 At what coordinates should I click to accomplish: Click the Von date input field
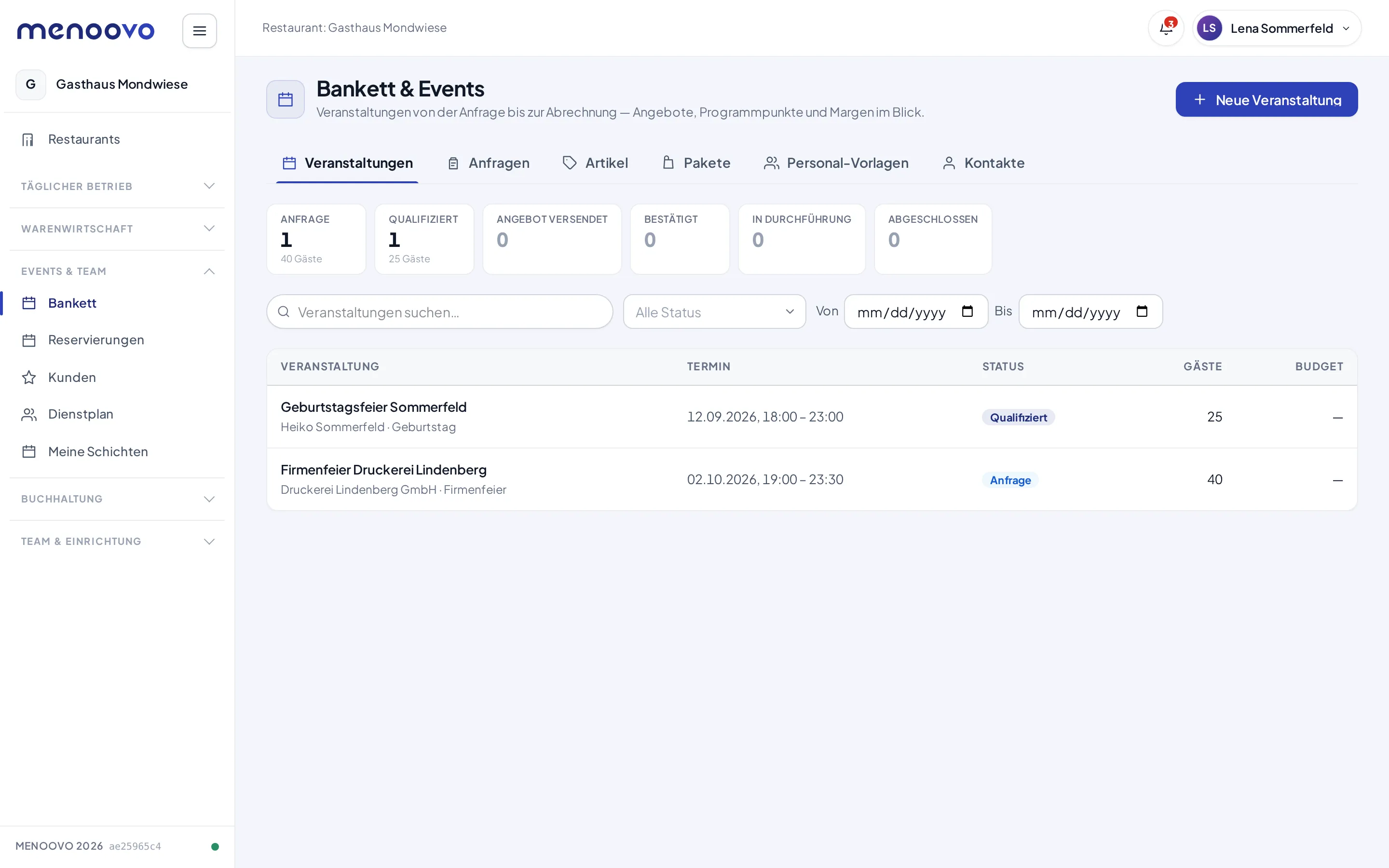[916, 312]
